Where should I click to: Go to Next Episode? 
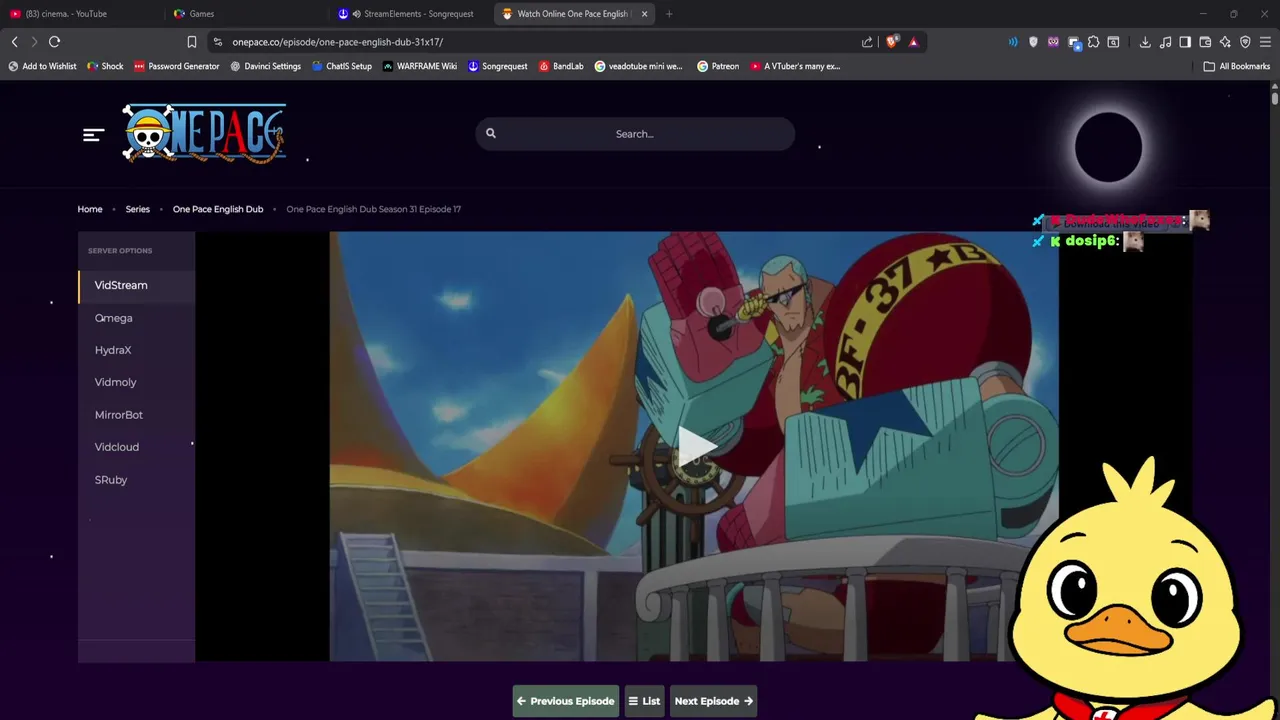[714, 701]
